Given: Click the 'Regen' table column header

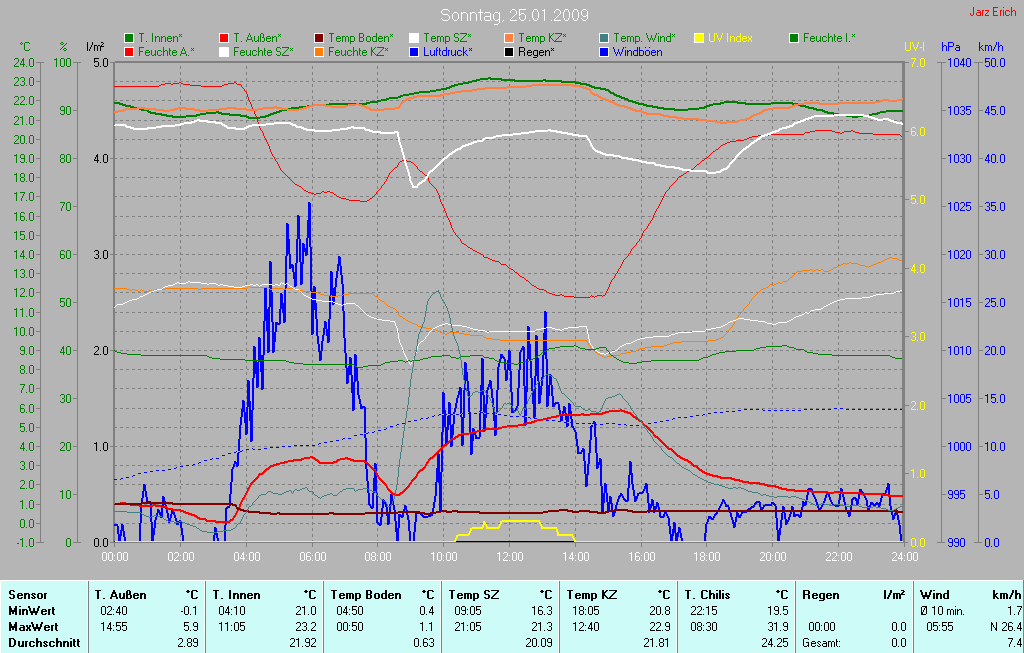Looking at the screenshot, I should [820, 596].
